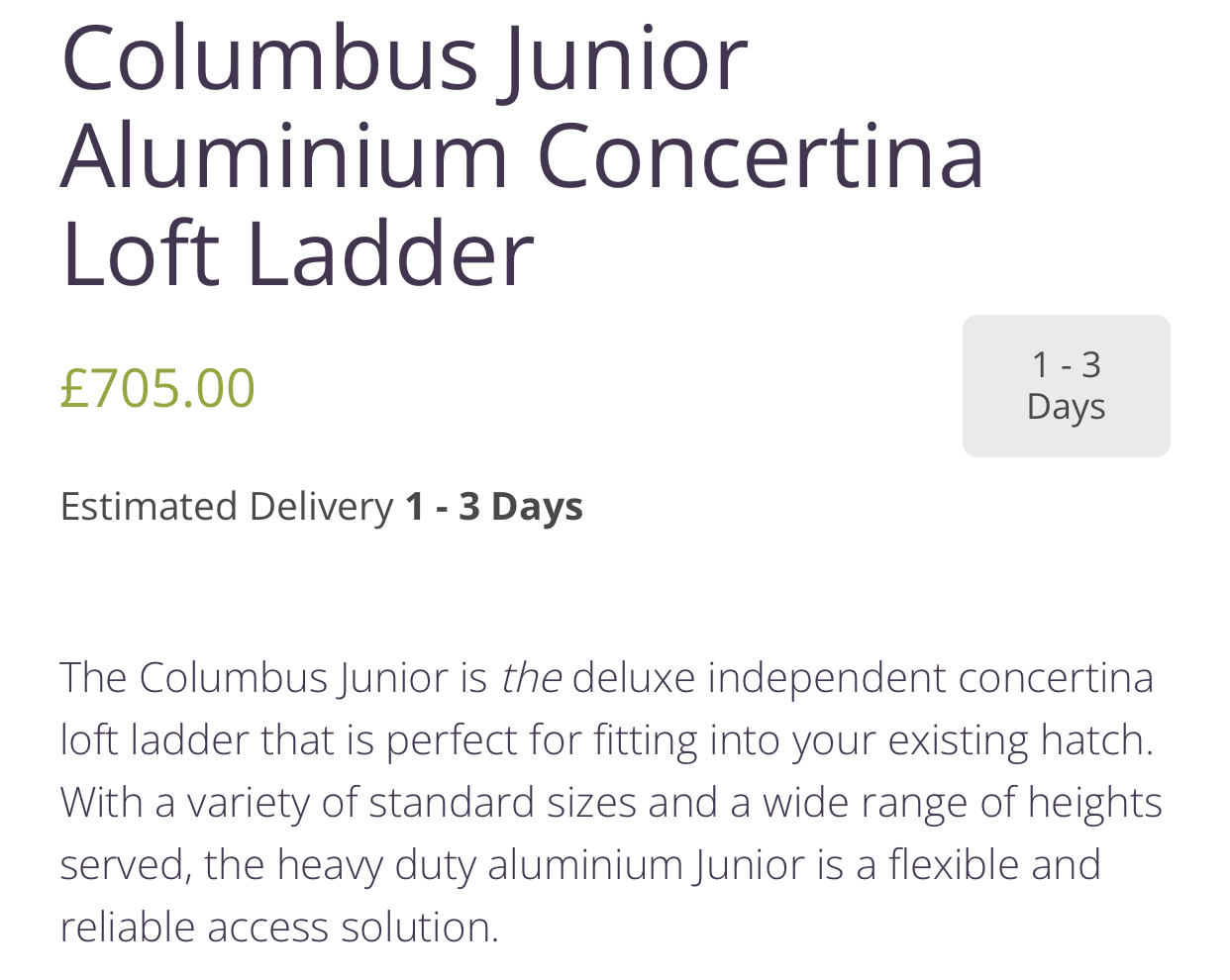This screenshot has width=1230, height=980.
Task: Click Concertina in the product title
Action: tap(761, 155)
